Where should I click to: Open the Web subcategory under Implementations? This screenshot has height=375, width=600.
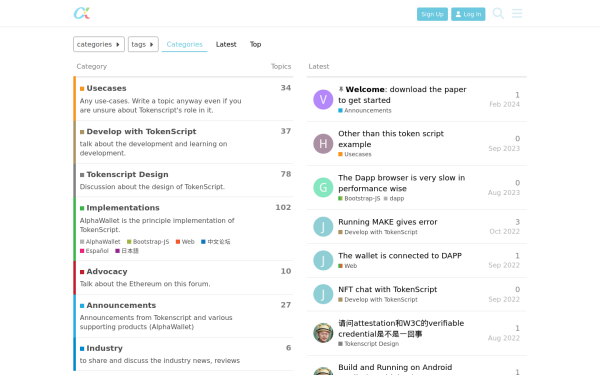[x=185, y=242]
